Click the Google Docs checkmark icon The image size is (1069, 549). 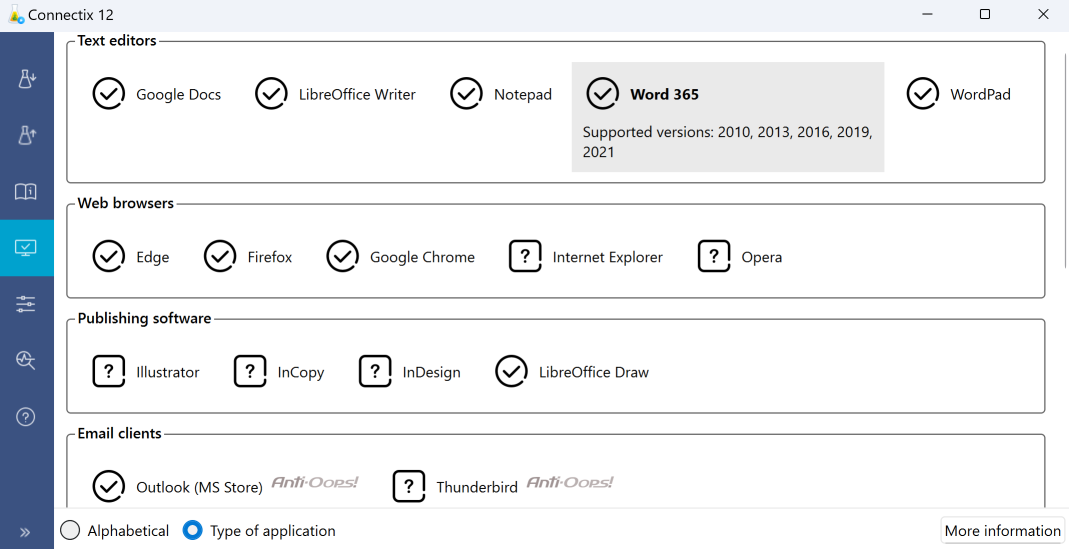click(109, 94)
